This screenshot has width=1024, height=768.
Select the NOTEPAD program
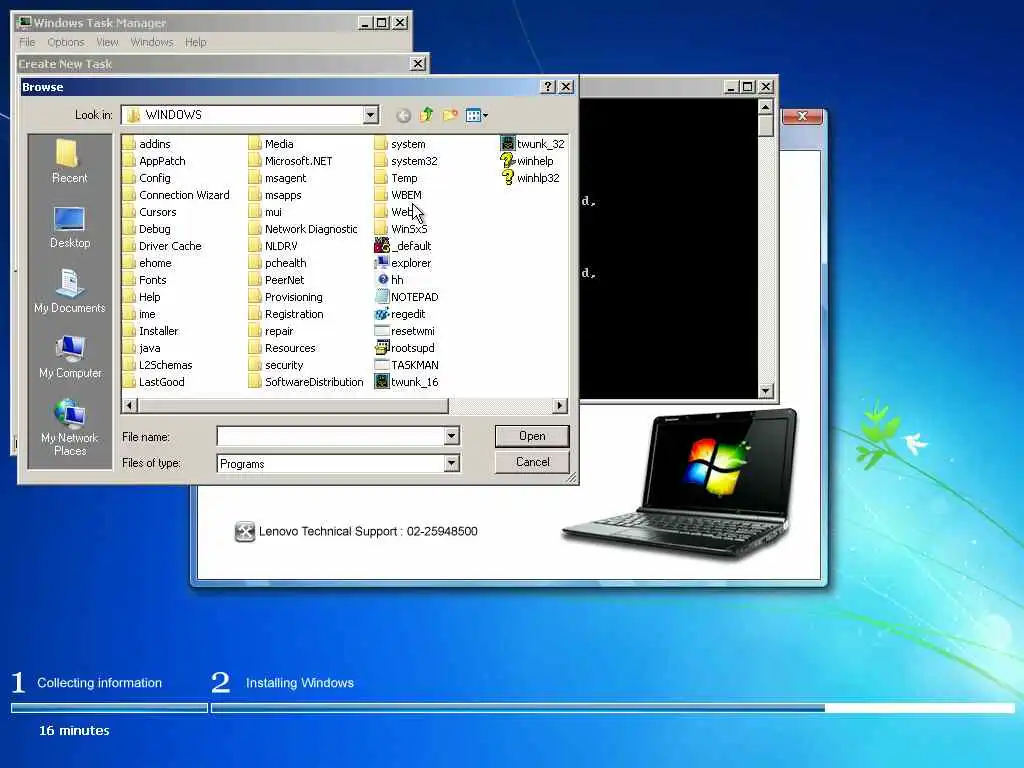(406, 296)
